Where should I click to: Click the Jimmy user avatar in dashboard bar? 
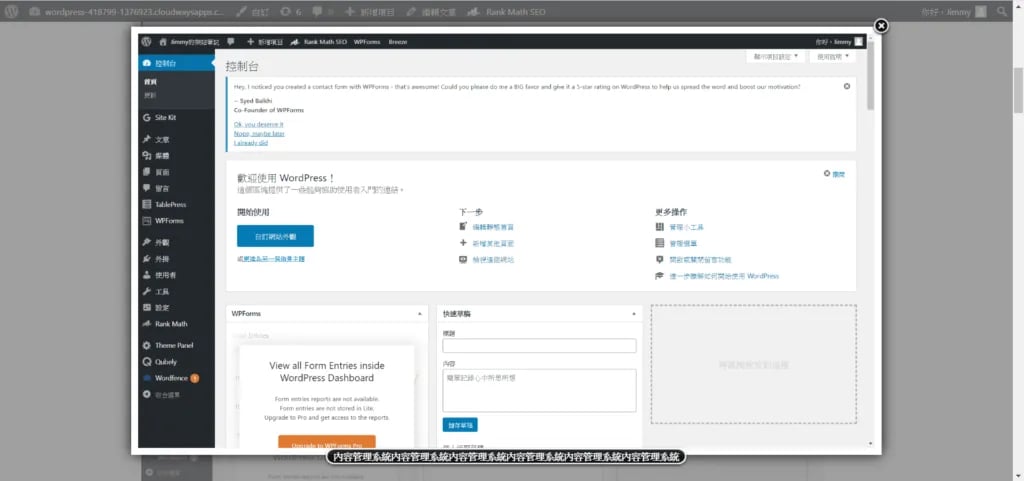pos(858,42)
